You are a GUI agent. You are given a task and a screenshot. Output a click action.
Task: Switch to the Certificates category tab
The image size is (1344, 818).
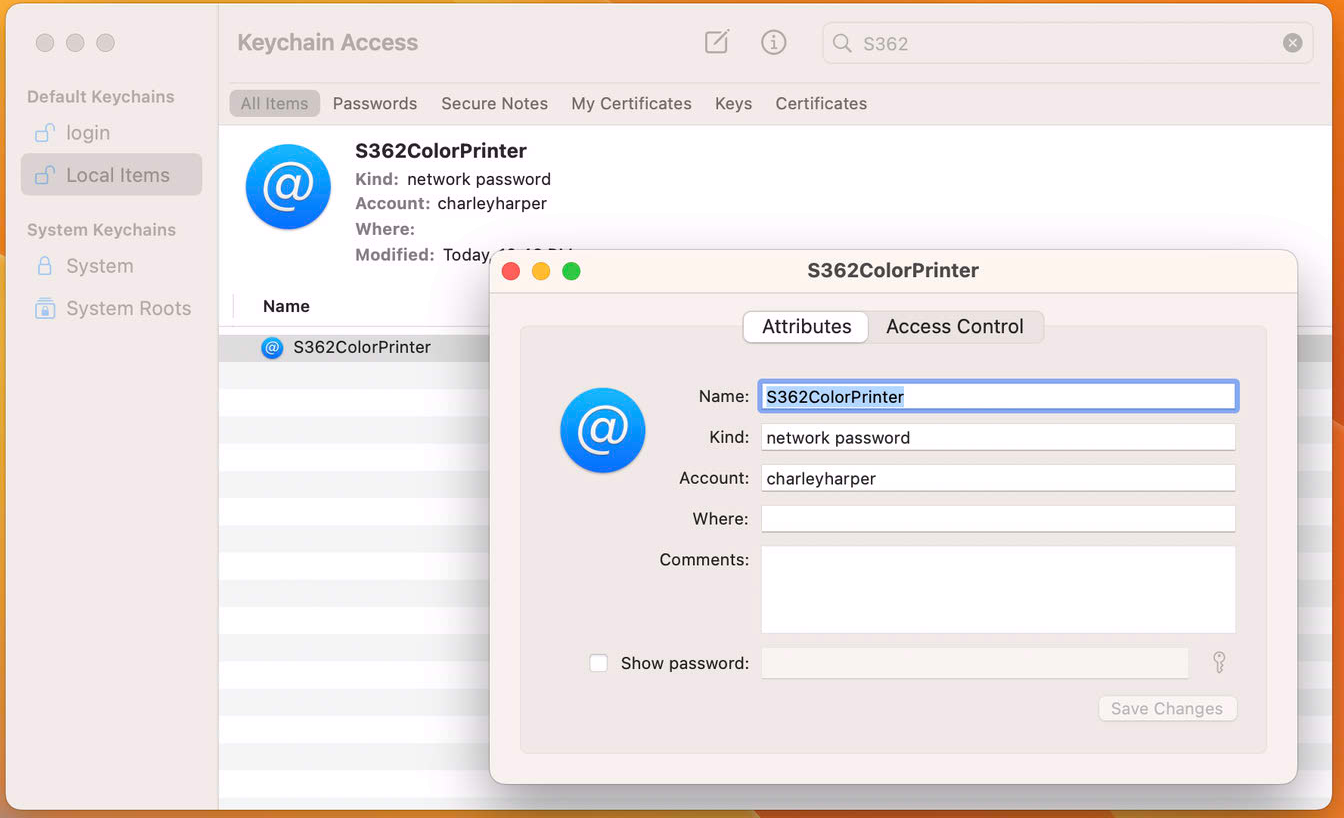821,103
